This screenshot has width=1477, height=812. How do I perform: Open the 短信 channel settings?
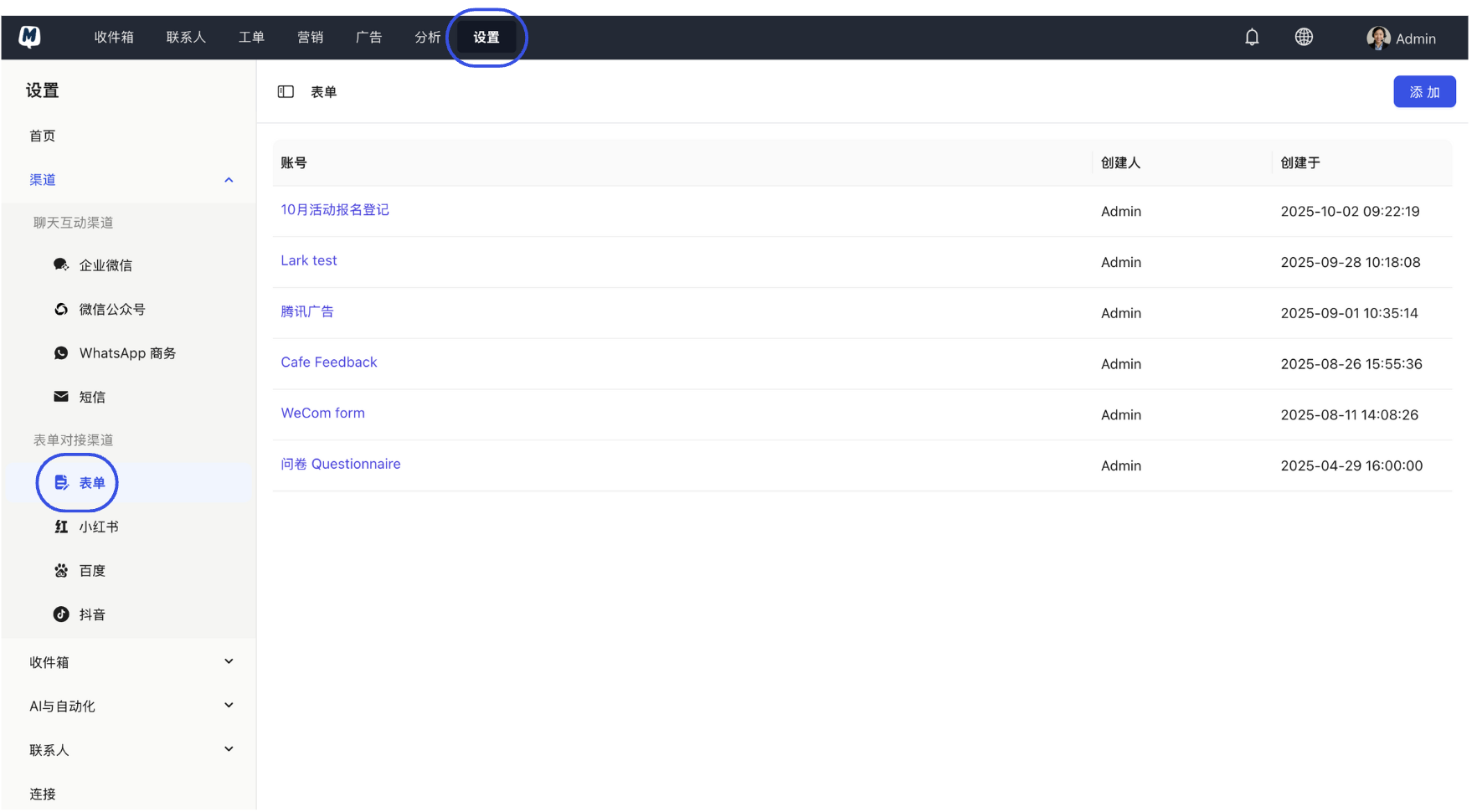(92, 396)
